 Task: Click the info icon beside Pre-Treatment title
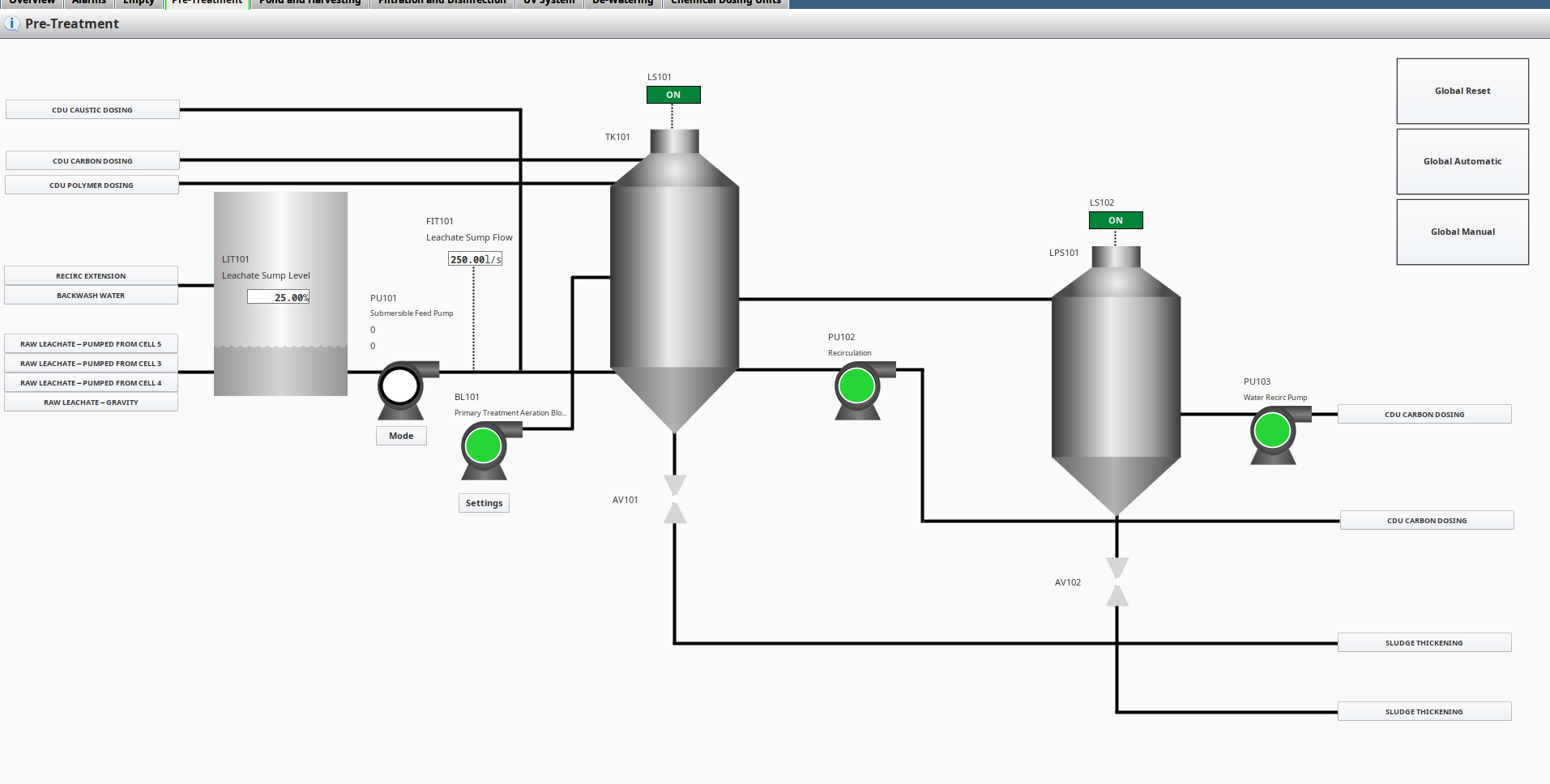11,23
